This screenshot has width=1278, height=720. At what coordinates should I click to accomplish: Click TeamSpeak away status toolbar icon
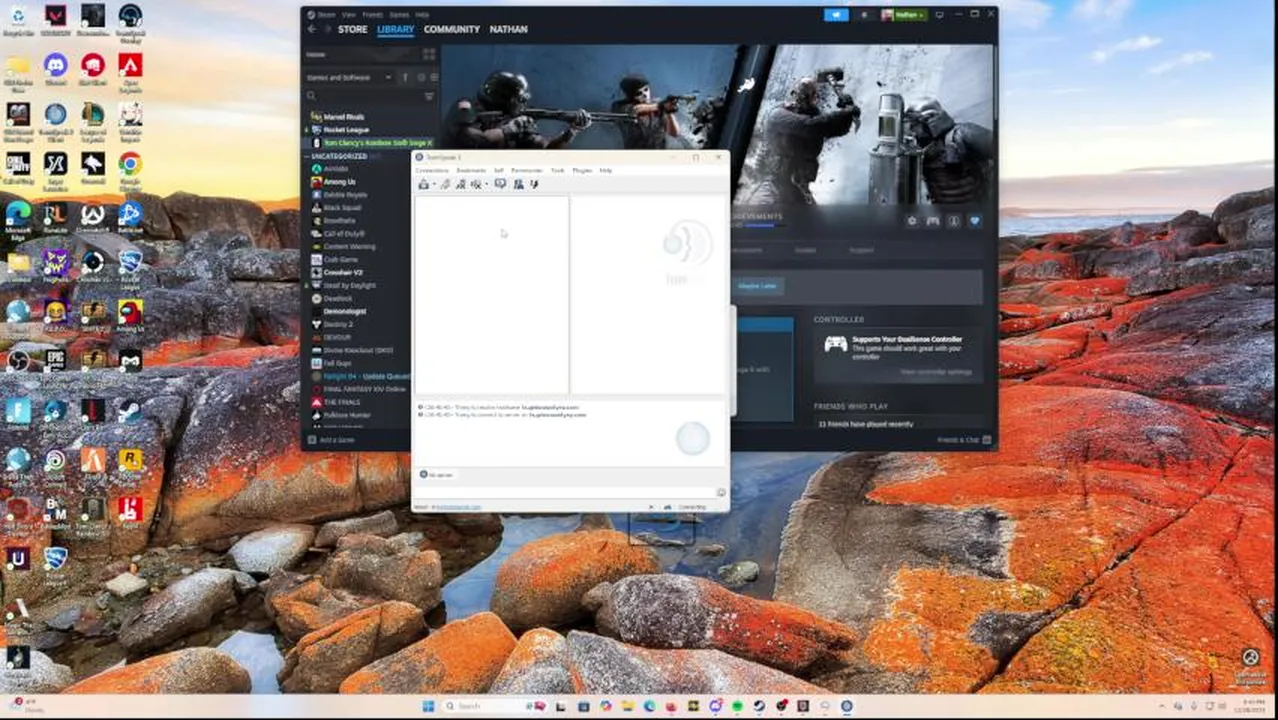click(477, 184)
